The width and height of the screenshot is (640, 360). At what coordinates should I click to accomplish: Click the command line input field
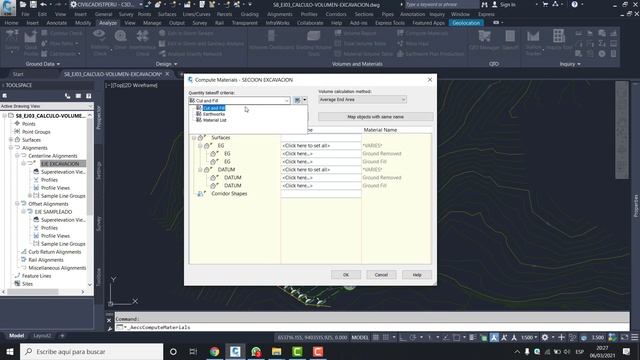pyautogui.click(x=372, y=327)
